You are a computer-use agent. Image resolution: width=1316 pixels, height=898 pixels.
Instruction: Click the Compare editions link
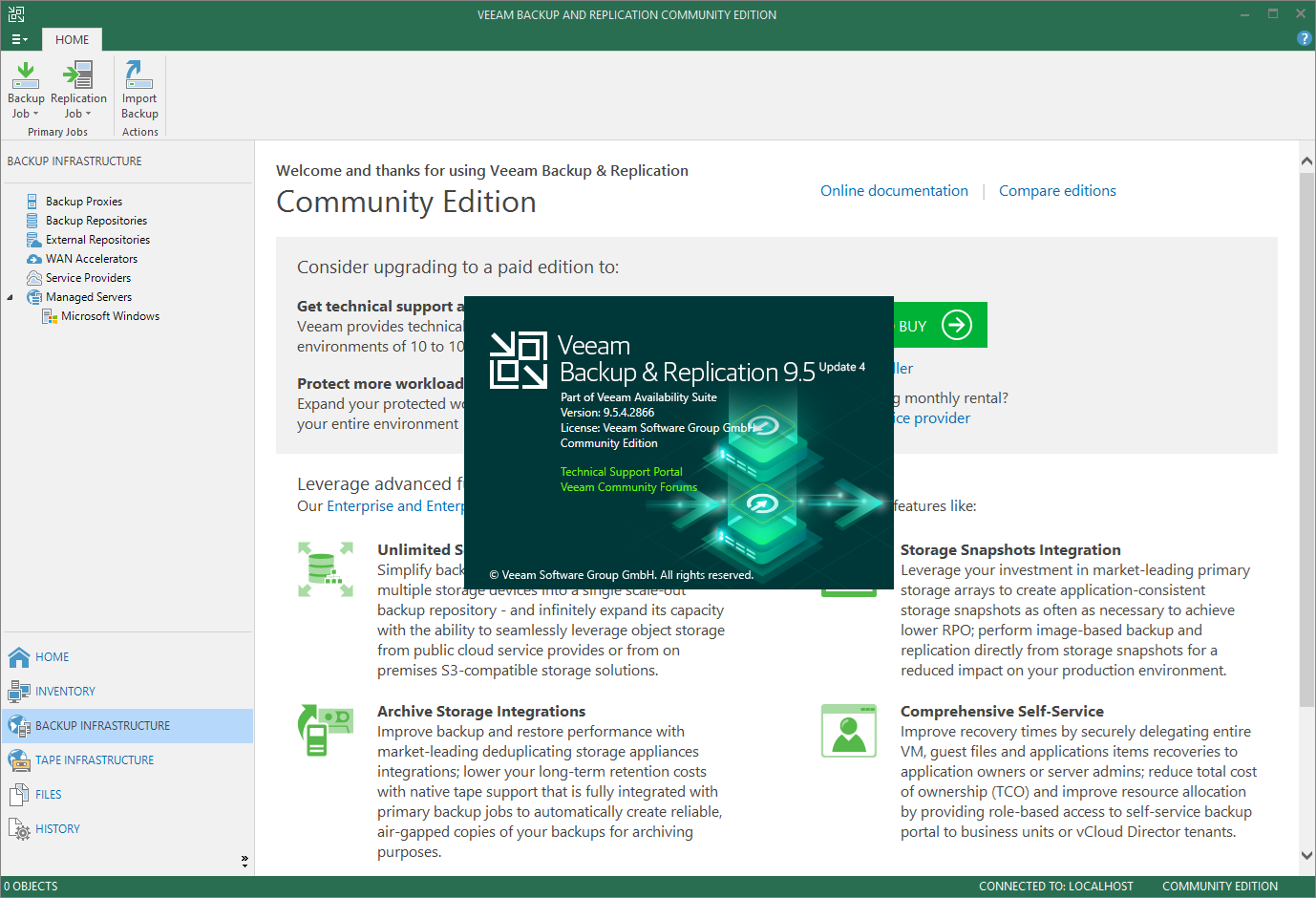(1057, 191)
